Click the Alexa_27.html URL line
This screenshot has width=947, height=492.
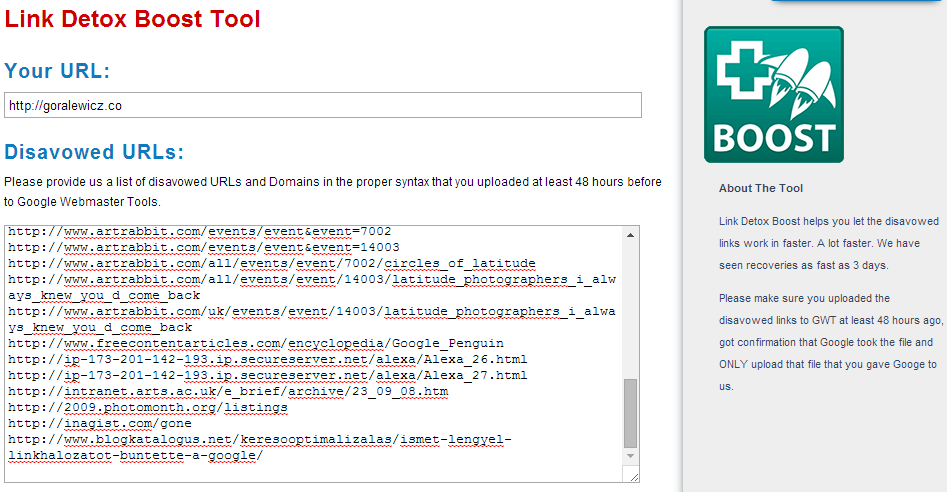(268, 375)
